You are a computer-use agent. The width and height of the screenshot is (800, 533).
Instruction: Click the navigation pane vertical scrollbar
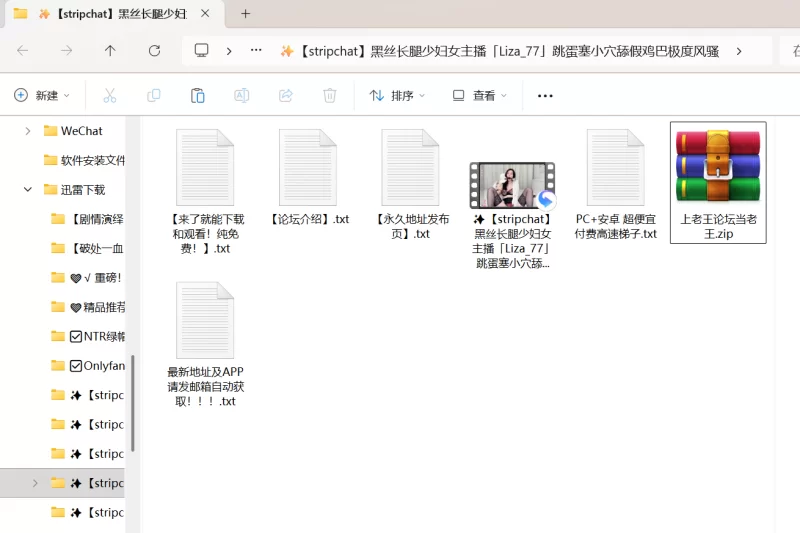(x=133, y=400)
